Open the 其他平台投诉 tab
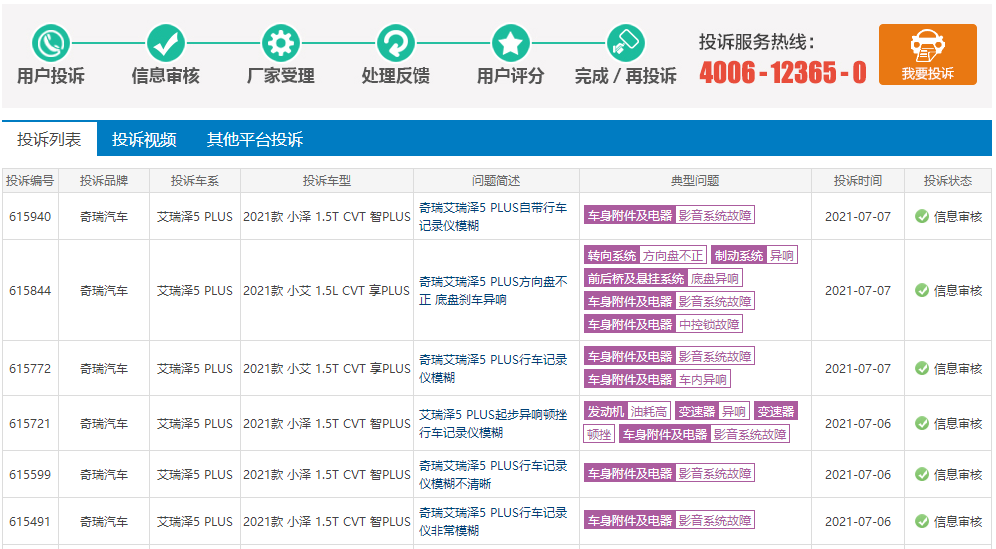Viewport: 996px width, 549px height. [255, 139]
